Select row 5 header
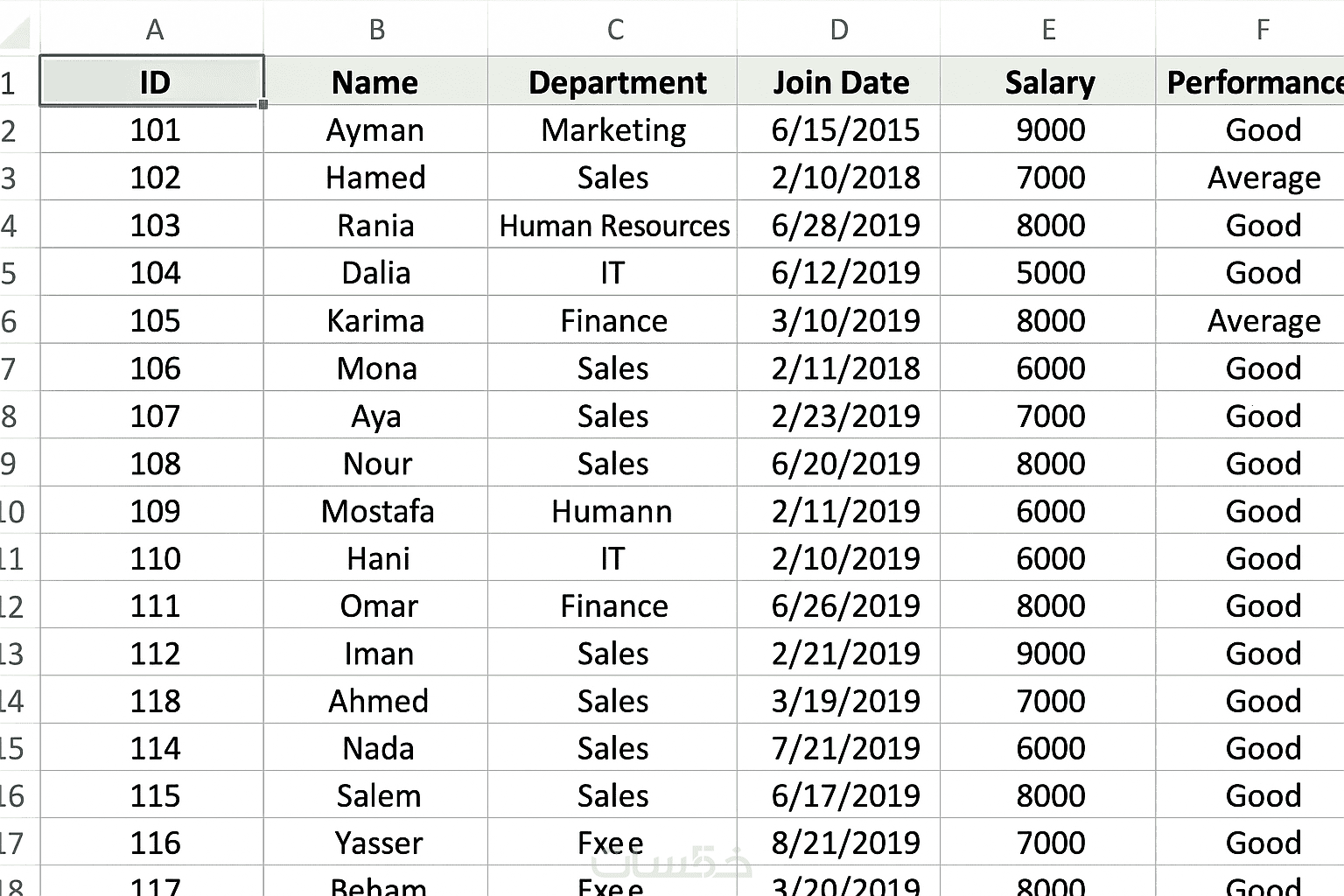1344x896 pixels. (10, 273)
